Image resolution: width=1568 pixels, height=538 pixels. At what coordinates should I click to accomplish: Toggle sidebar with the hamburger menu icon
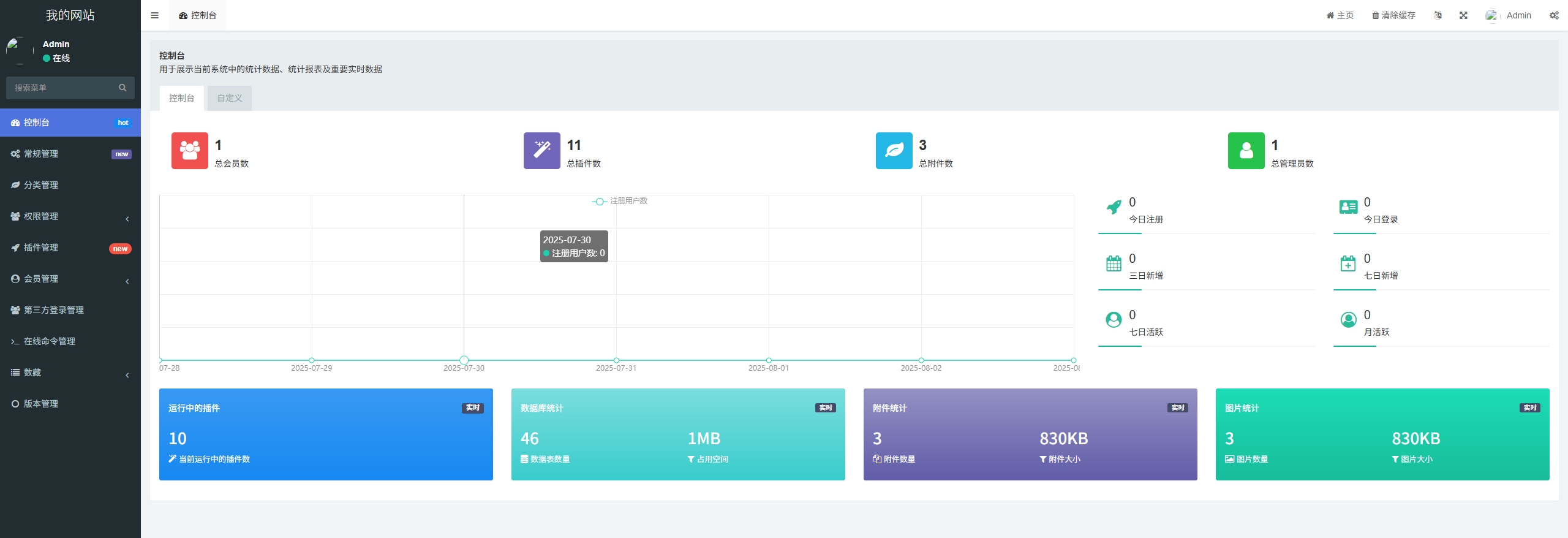pos(154,15)
